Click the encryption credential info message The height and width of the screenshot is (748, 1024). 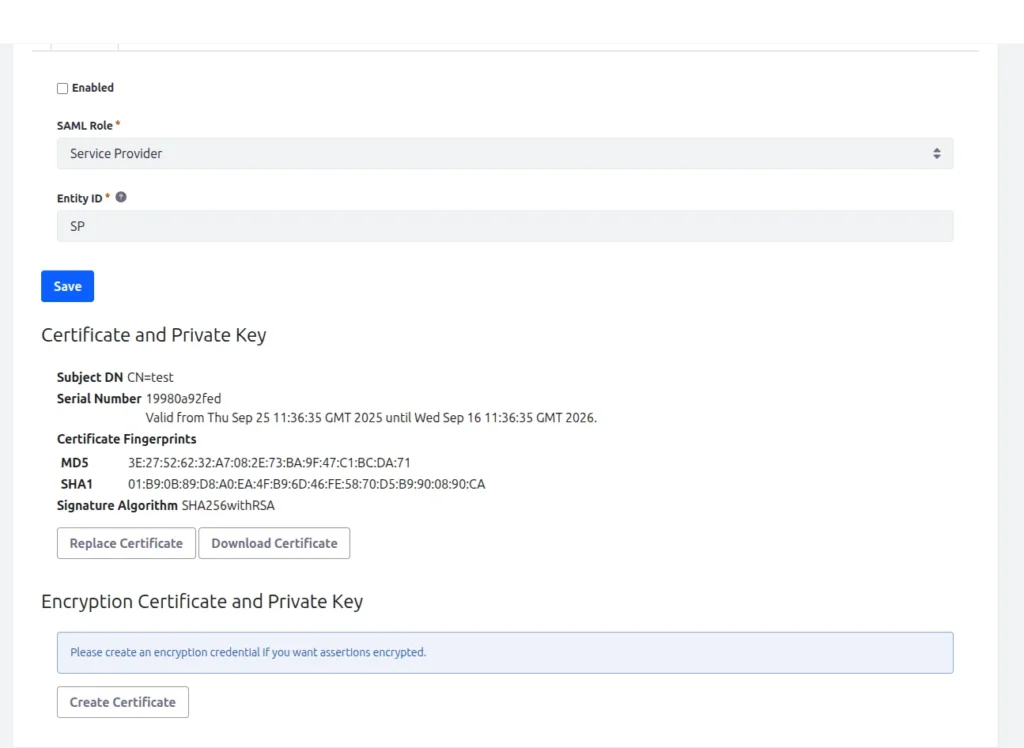point(248,652)
